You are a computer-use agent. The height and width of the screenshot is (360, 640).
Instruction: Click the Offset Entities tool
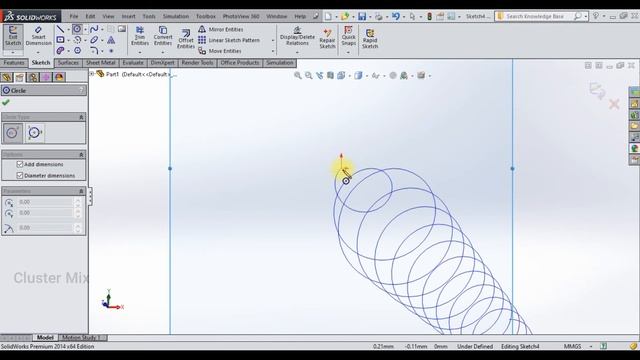[186, 39]
